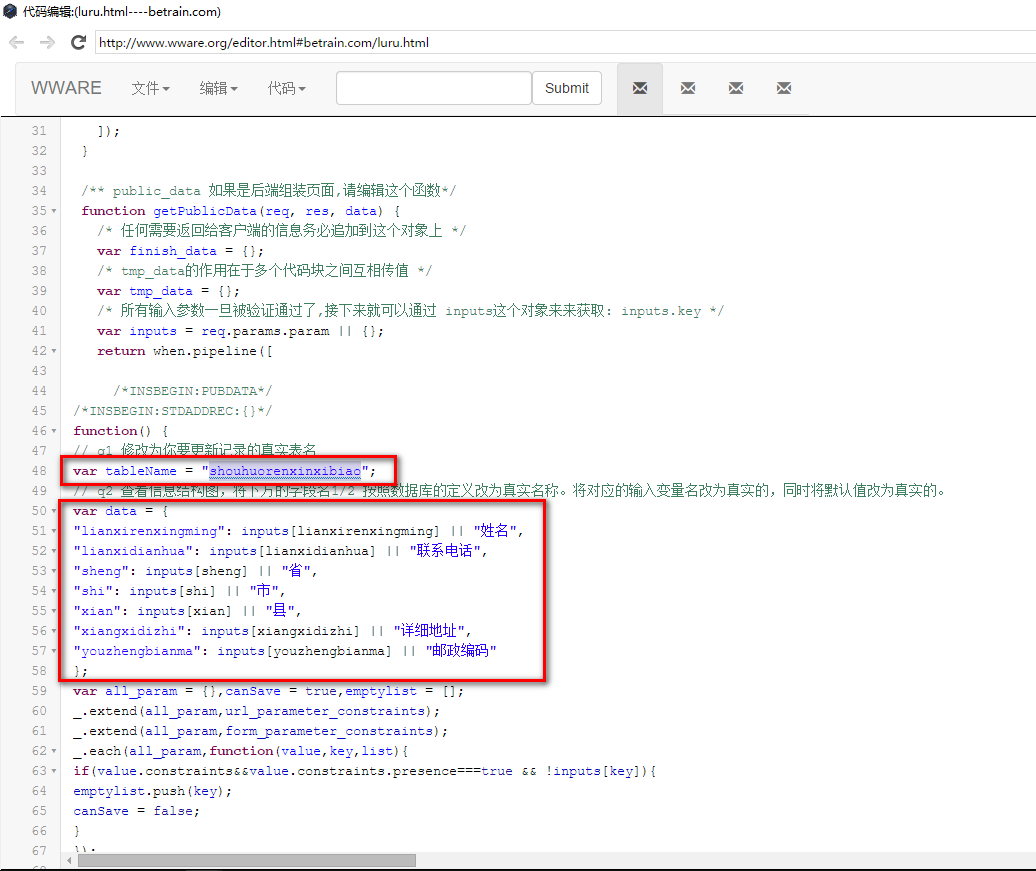Click the horizontal scrollbar thumb
The image size is (1036, 871).
tap(247, 860)
